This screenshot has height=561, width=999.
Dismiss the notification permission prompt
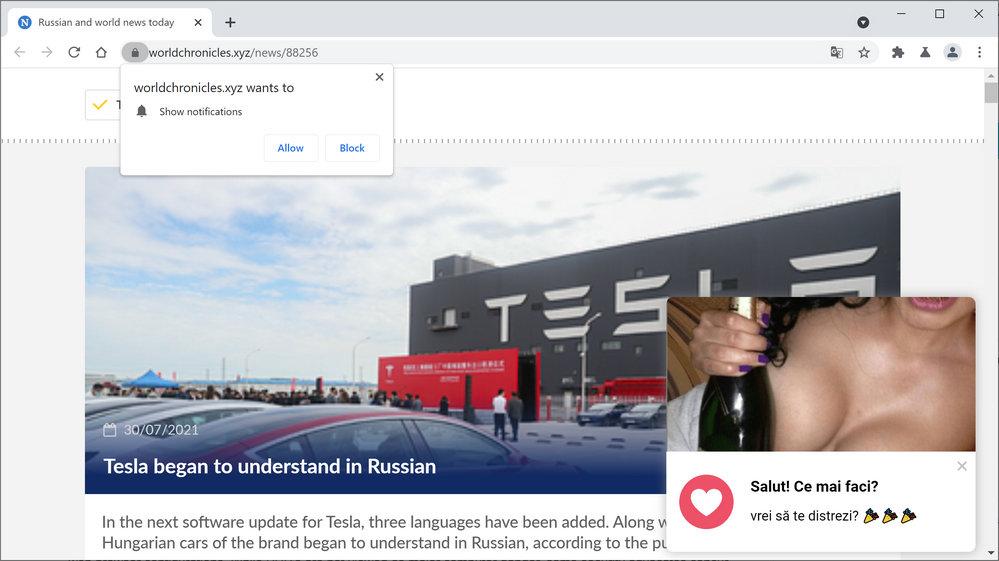click(x=380, y=77)
